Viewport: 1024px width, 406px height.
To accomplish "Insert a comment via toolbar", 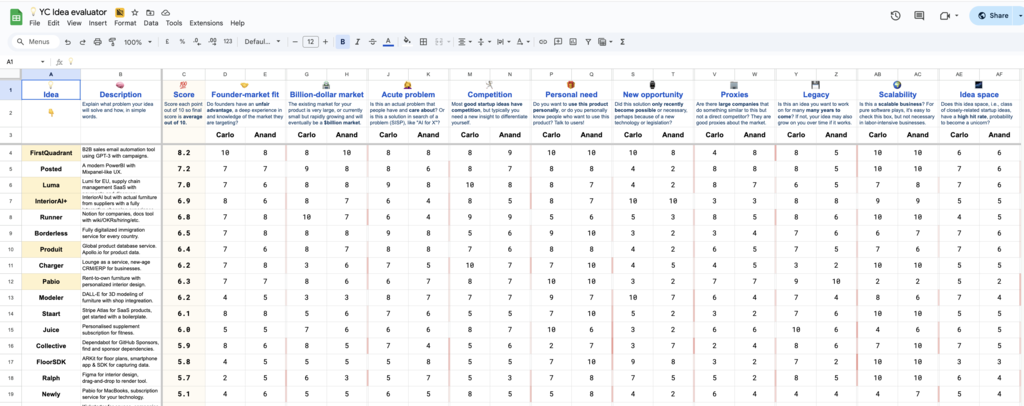I will click(x=558, y=42).
